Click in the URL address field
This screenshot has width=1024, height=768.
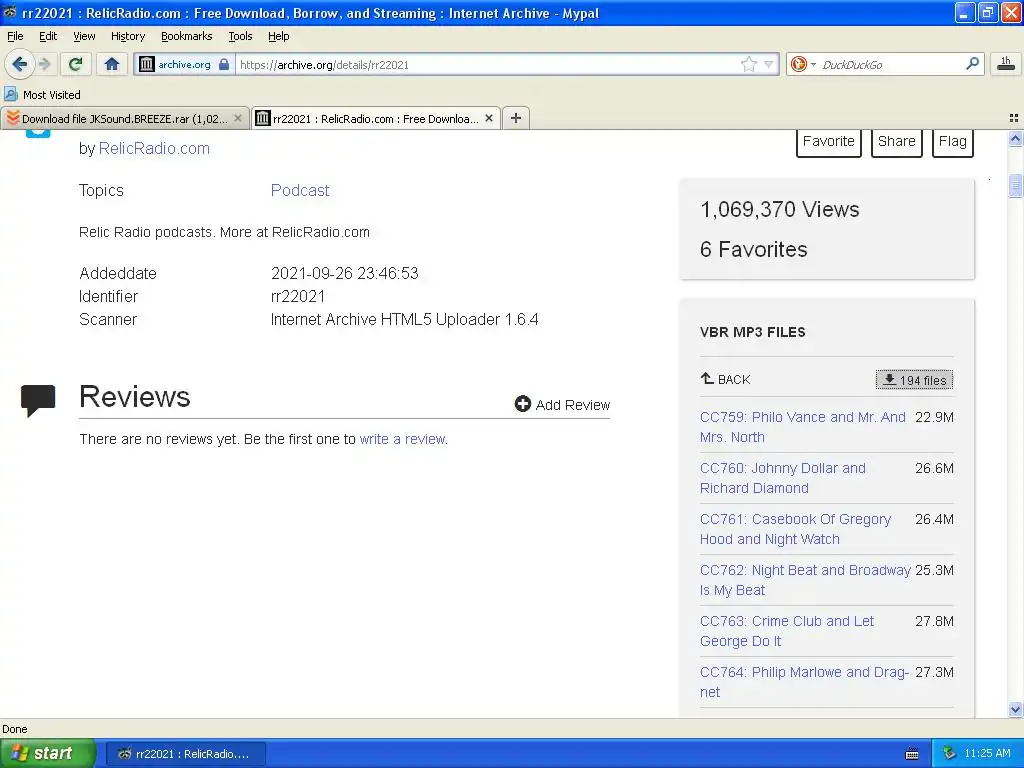(x=487, y=65)
